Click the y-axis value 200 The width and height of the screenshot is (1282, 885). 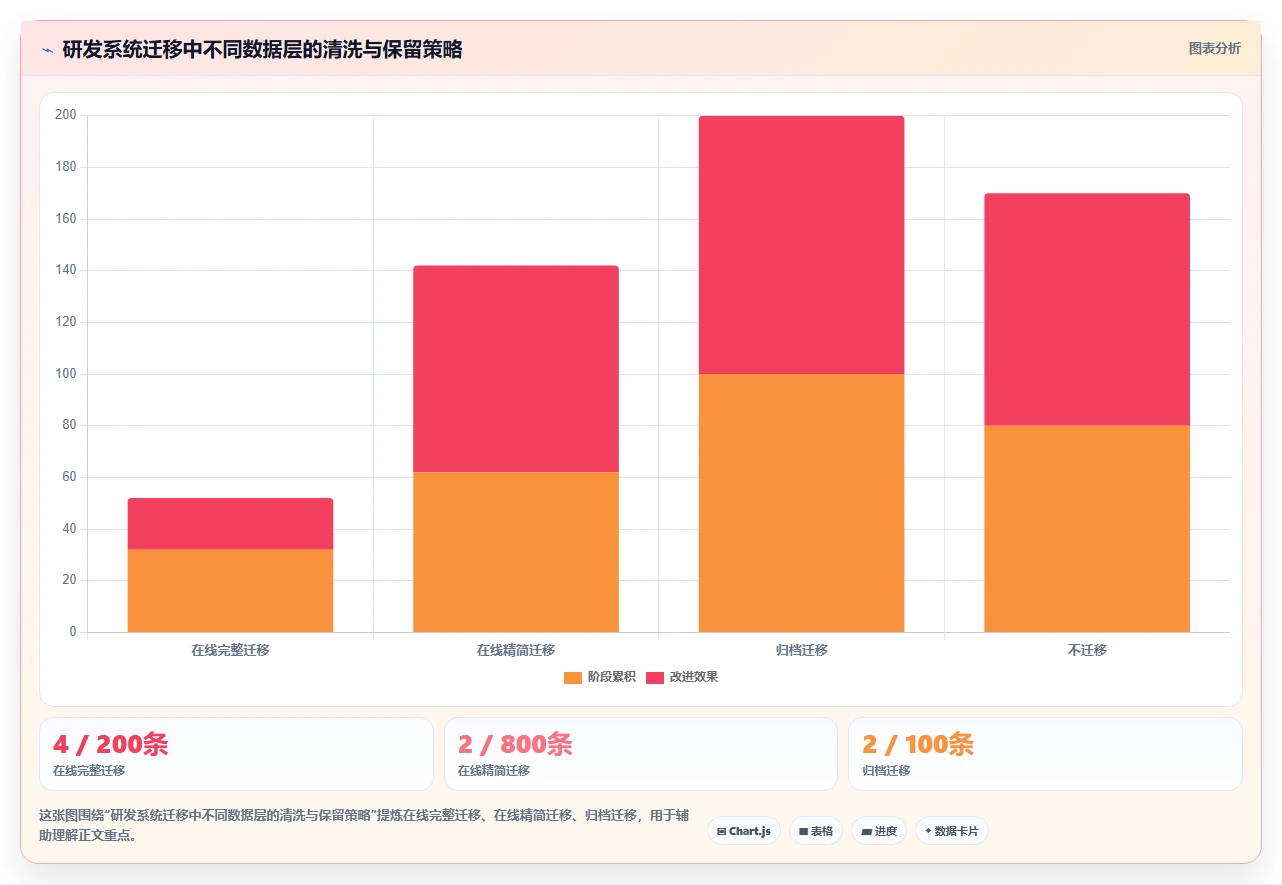pos(66,116)
